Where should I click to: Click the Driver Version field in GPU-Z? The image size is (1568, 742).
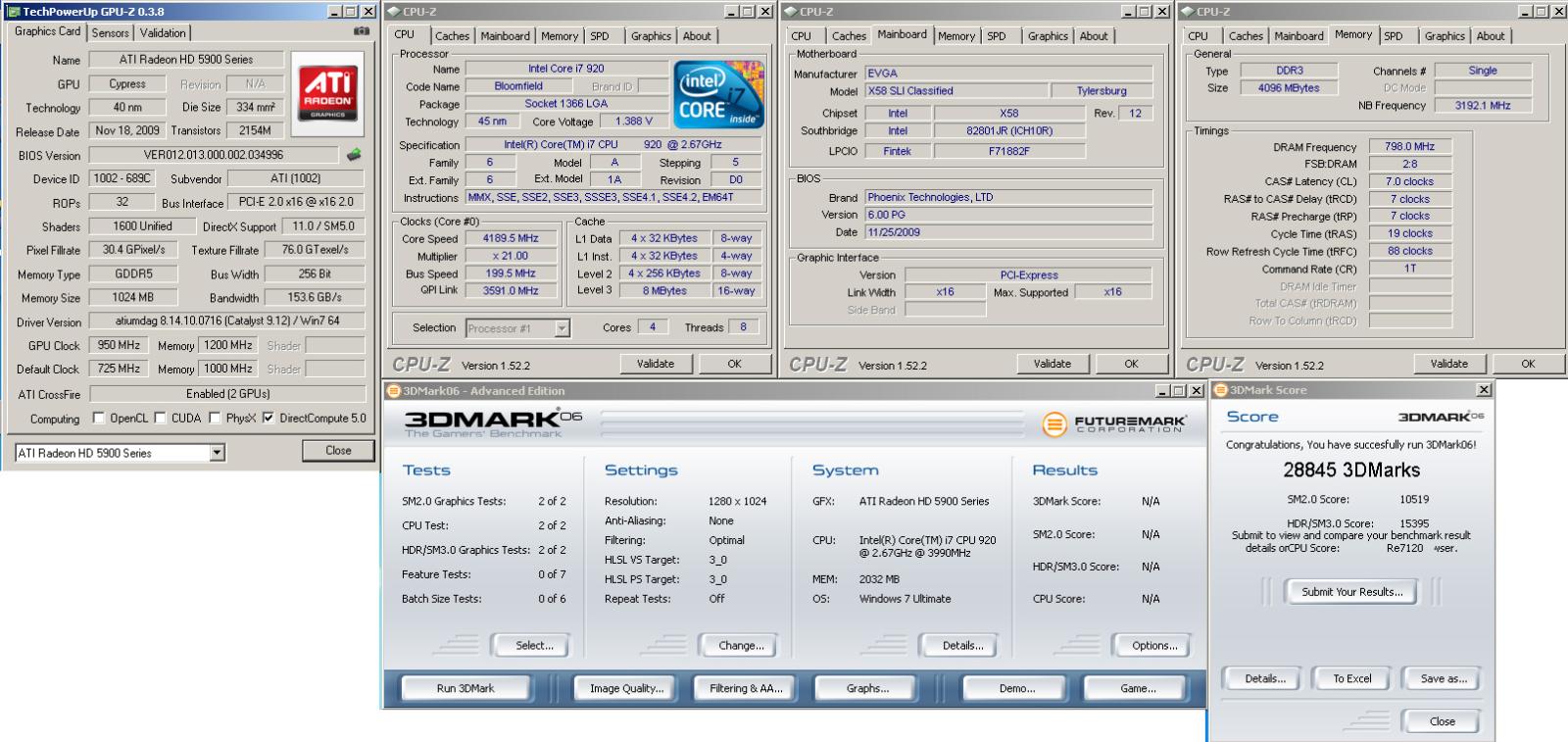tap(226, 321)
